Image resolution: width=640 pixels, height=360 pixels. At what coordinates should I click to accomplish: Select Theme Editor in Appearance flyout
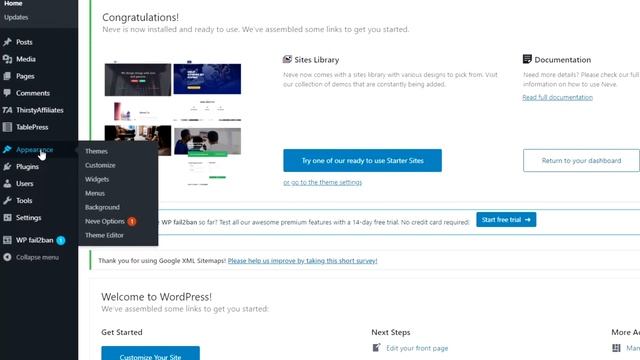(104, 235)
